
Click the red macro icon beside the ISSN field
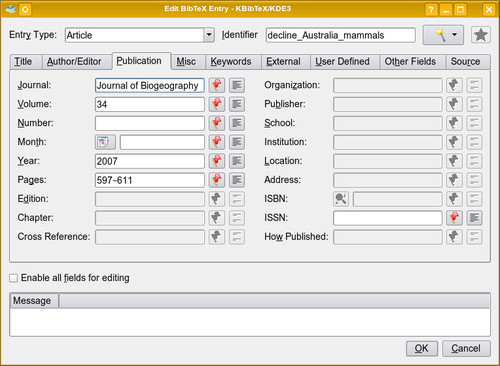click(454, 218)
